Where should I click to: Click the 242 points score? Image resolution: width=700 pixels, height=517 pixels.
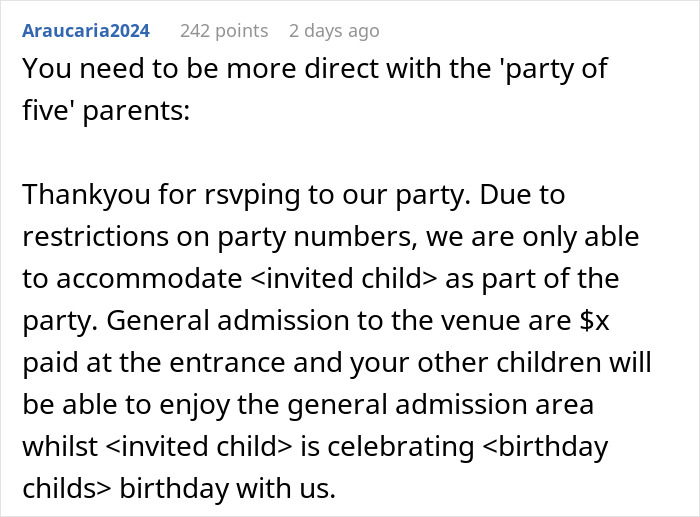point(224,31)
